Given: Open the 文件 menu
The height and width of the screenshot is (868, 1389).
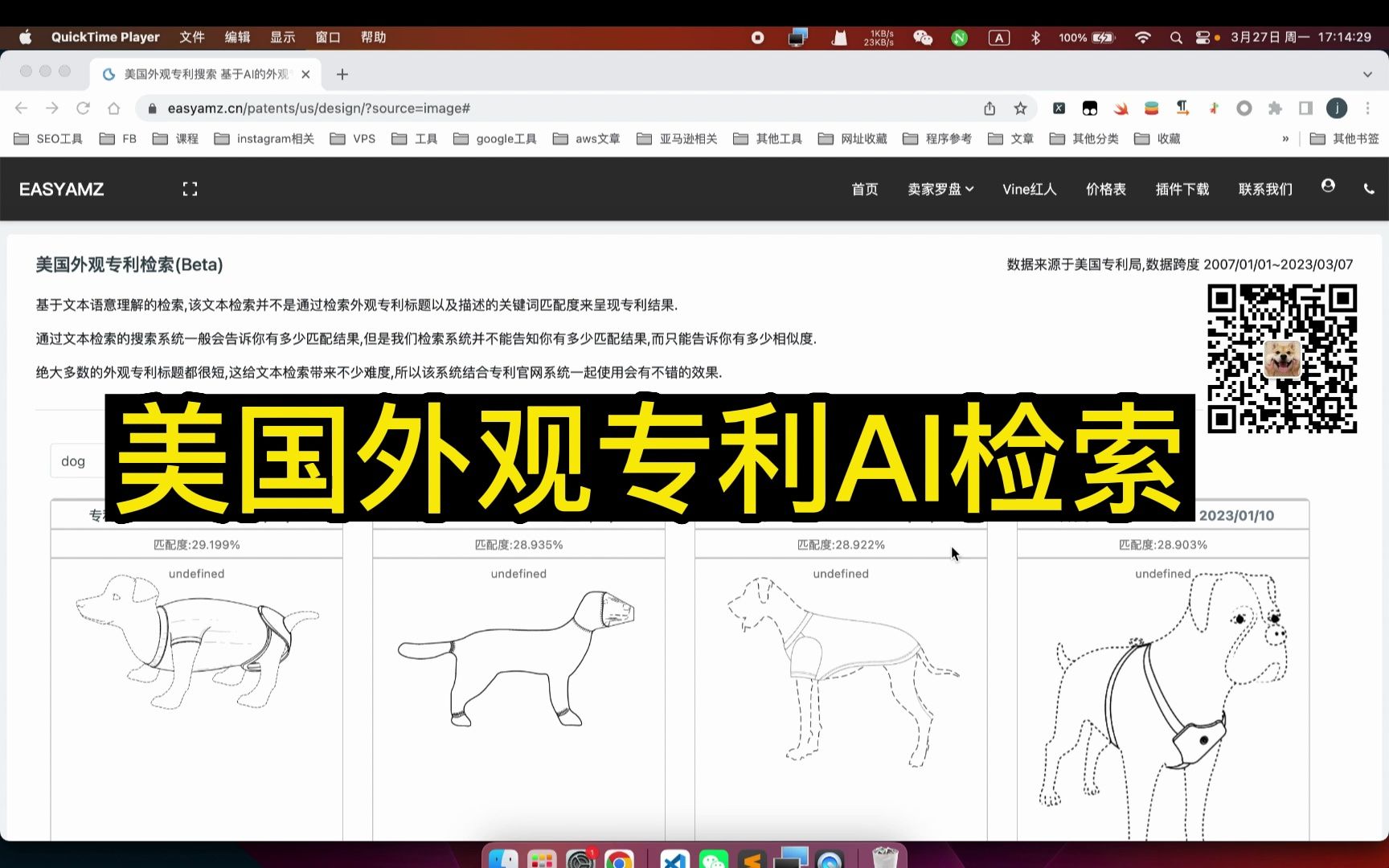Looking at the screenshot, I should [x=192, y=37].
